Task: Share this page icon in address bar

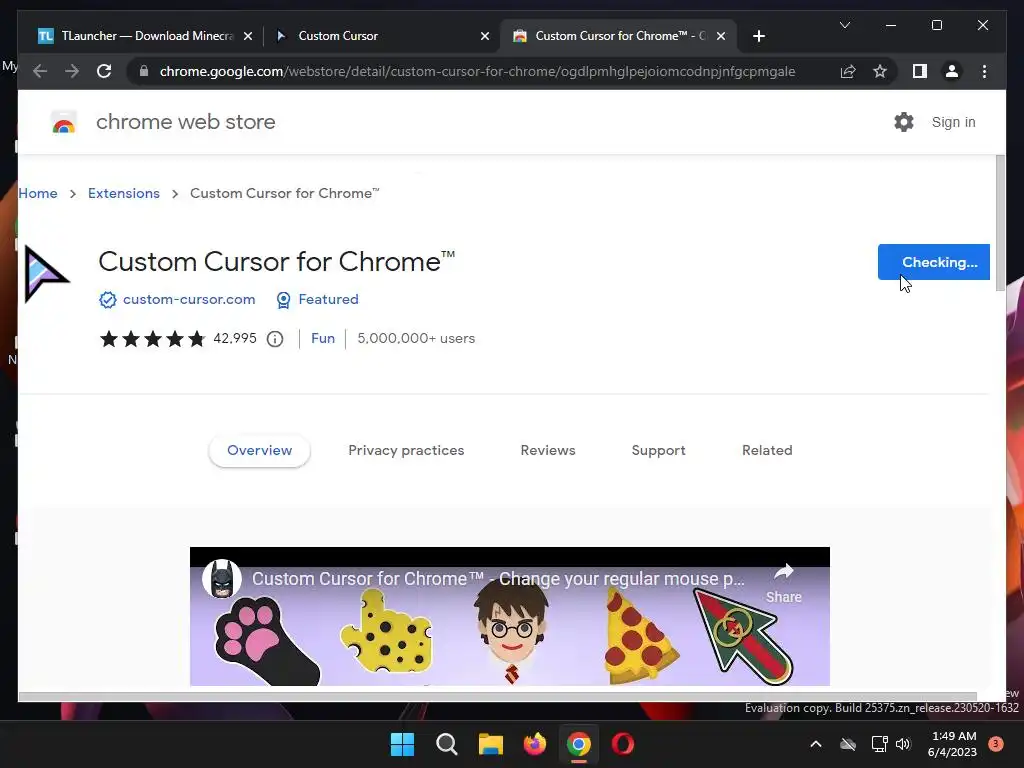Action: [x=848, y=71]
